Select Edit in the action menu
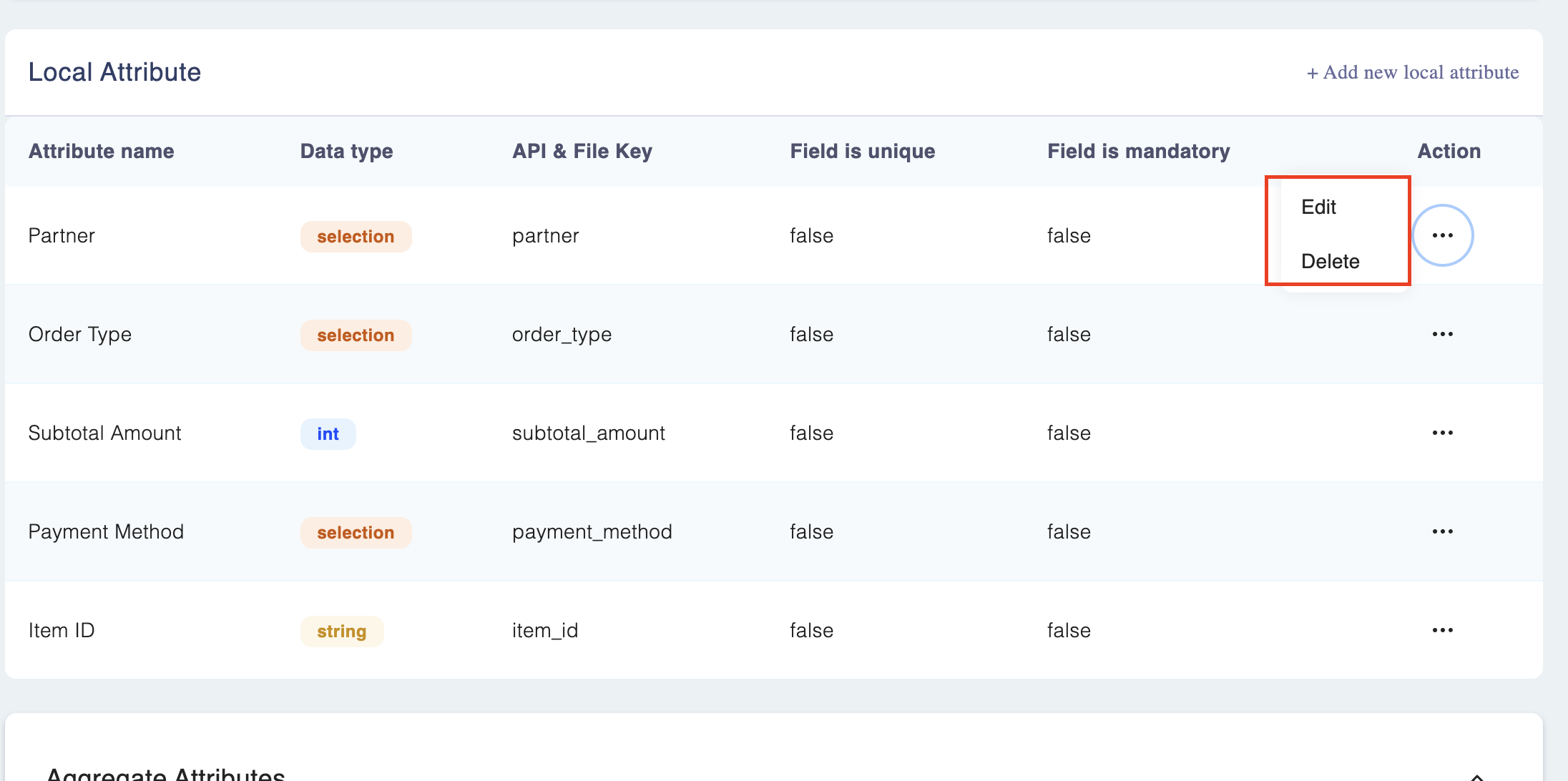The height and width of the screenshot is (781, 1568). [x=1318, y=207]
